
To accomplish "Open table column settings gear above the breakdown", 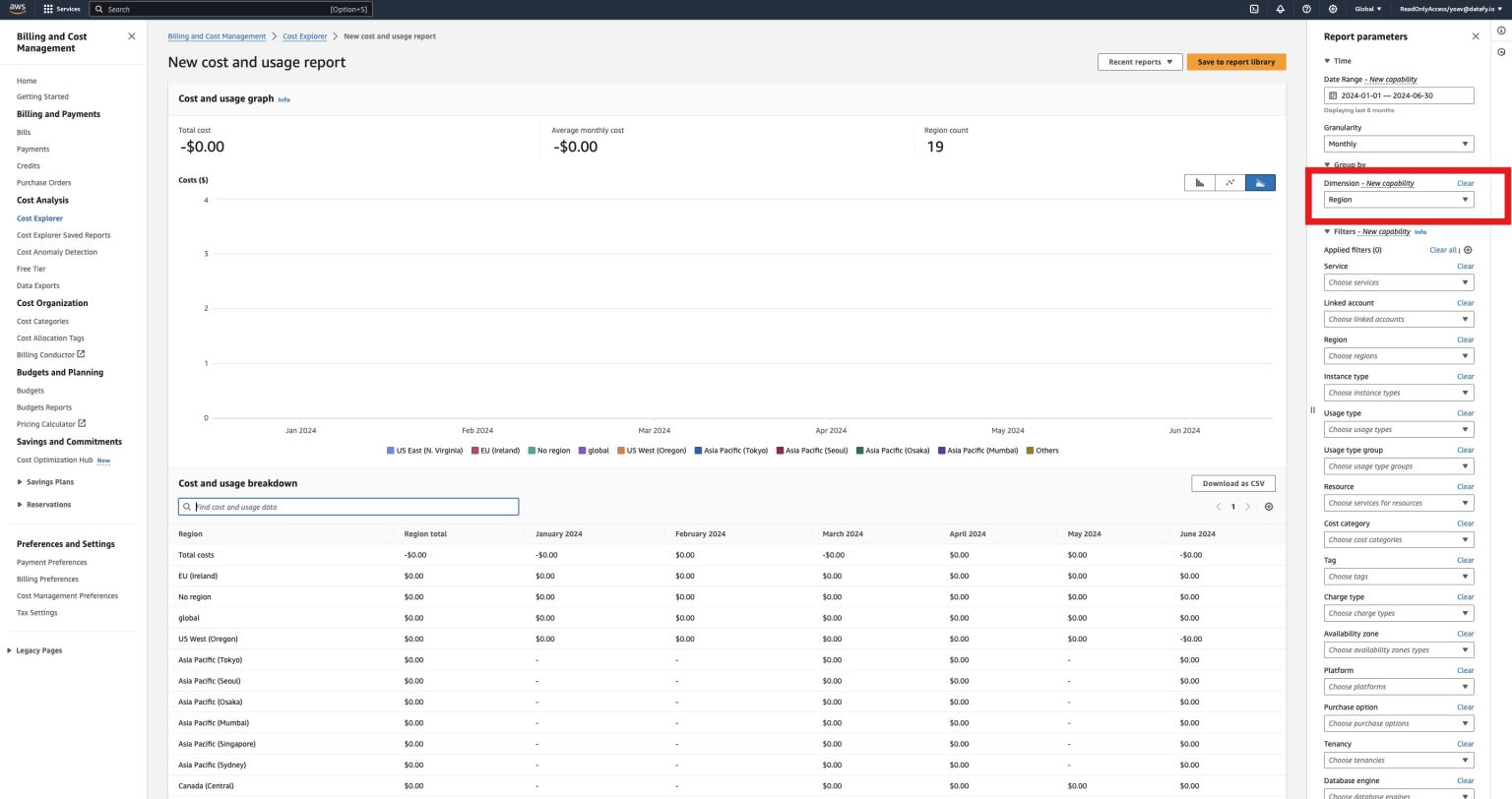I will (x=1269, y=506).
